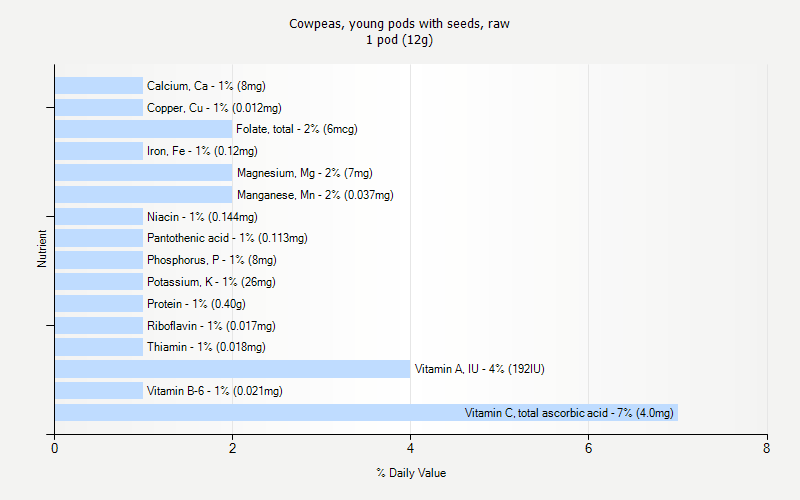Click the Calcium, Ca bar
Viewport: 800px width, 500px height.
99,86
